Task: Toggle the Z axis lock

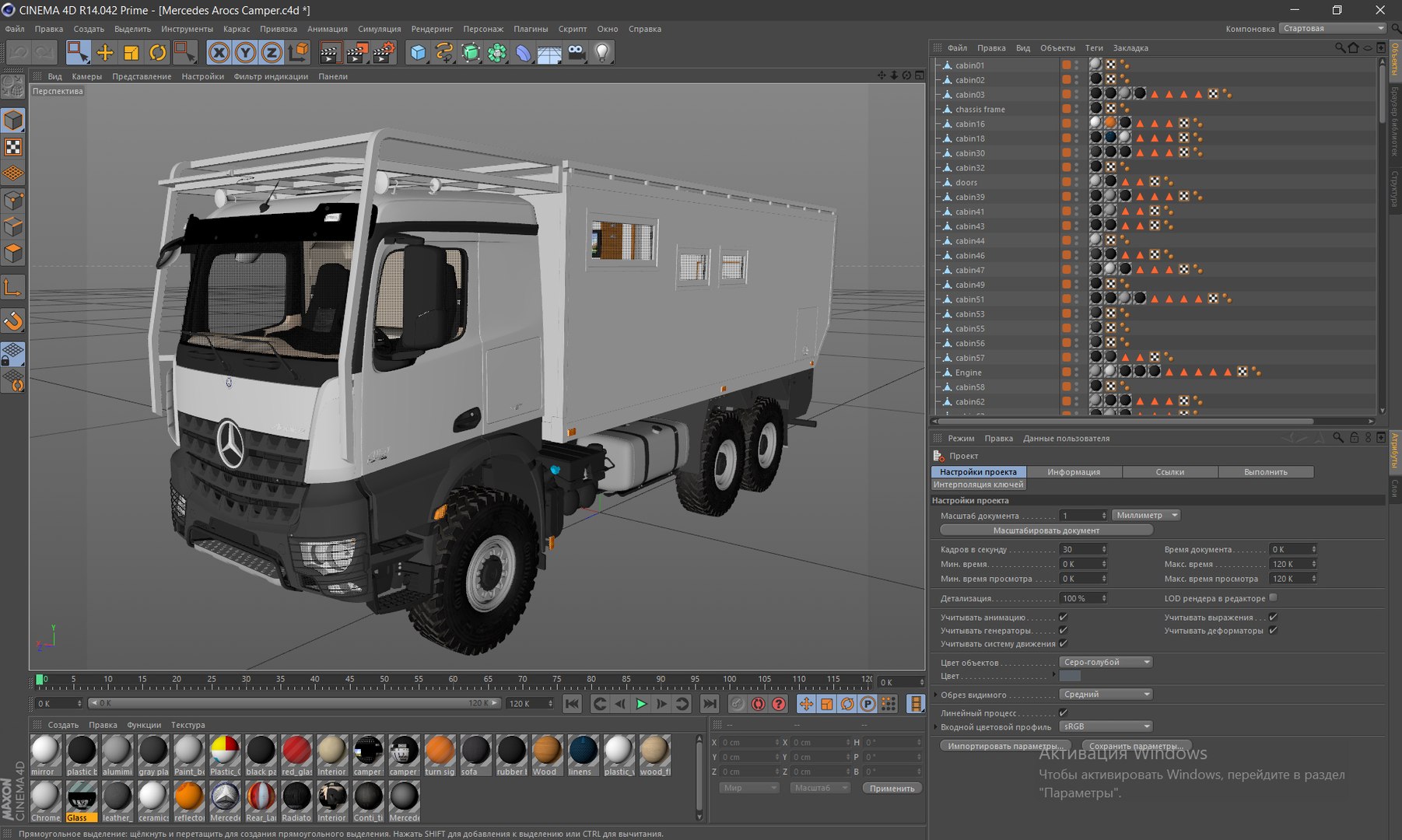Action: coord(272,52)
